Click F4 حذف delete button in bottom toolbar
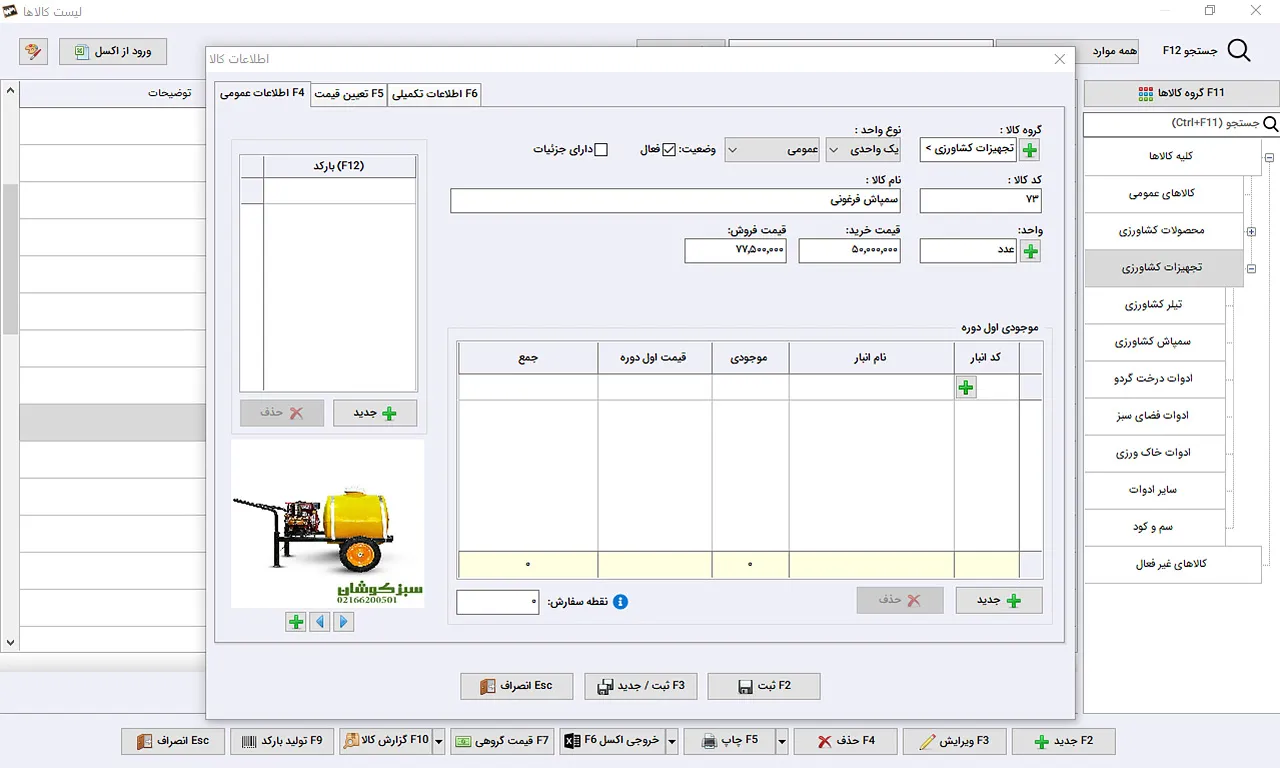1280x768 pixels. click(845, 741)
